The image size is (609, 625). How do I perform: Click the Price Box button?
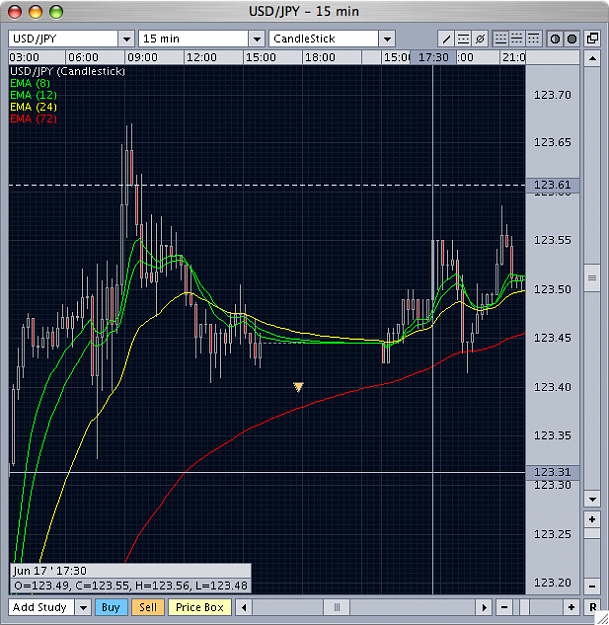200,607
